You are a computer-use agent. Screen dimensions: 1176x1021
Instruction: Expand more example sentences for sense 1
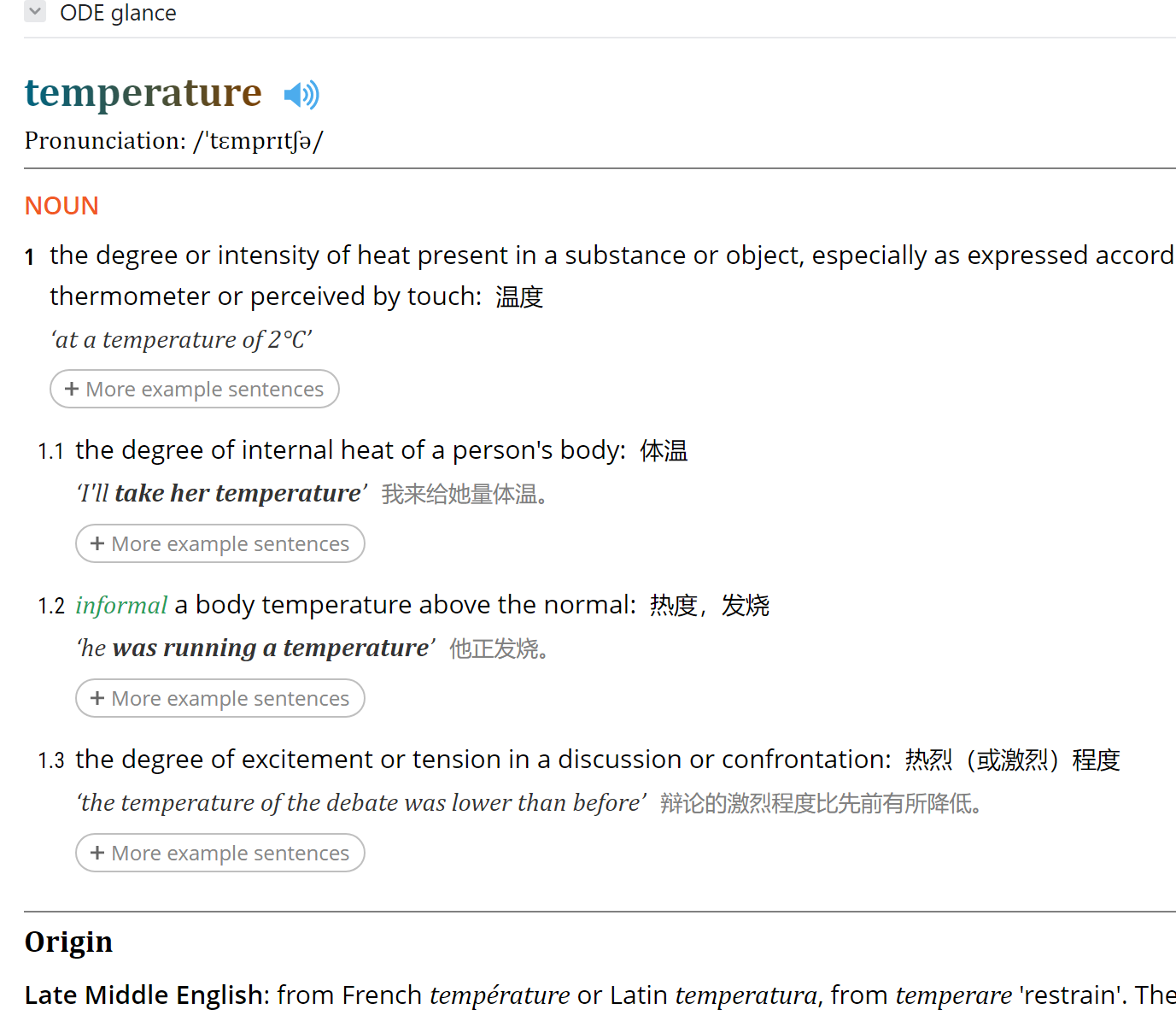pyautogui.click(x=195, y=389)
